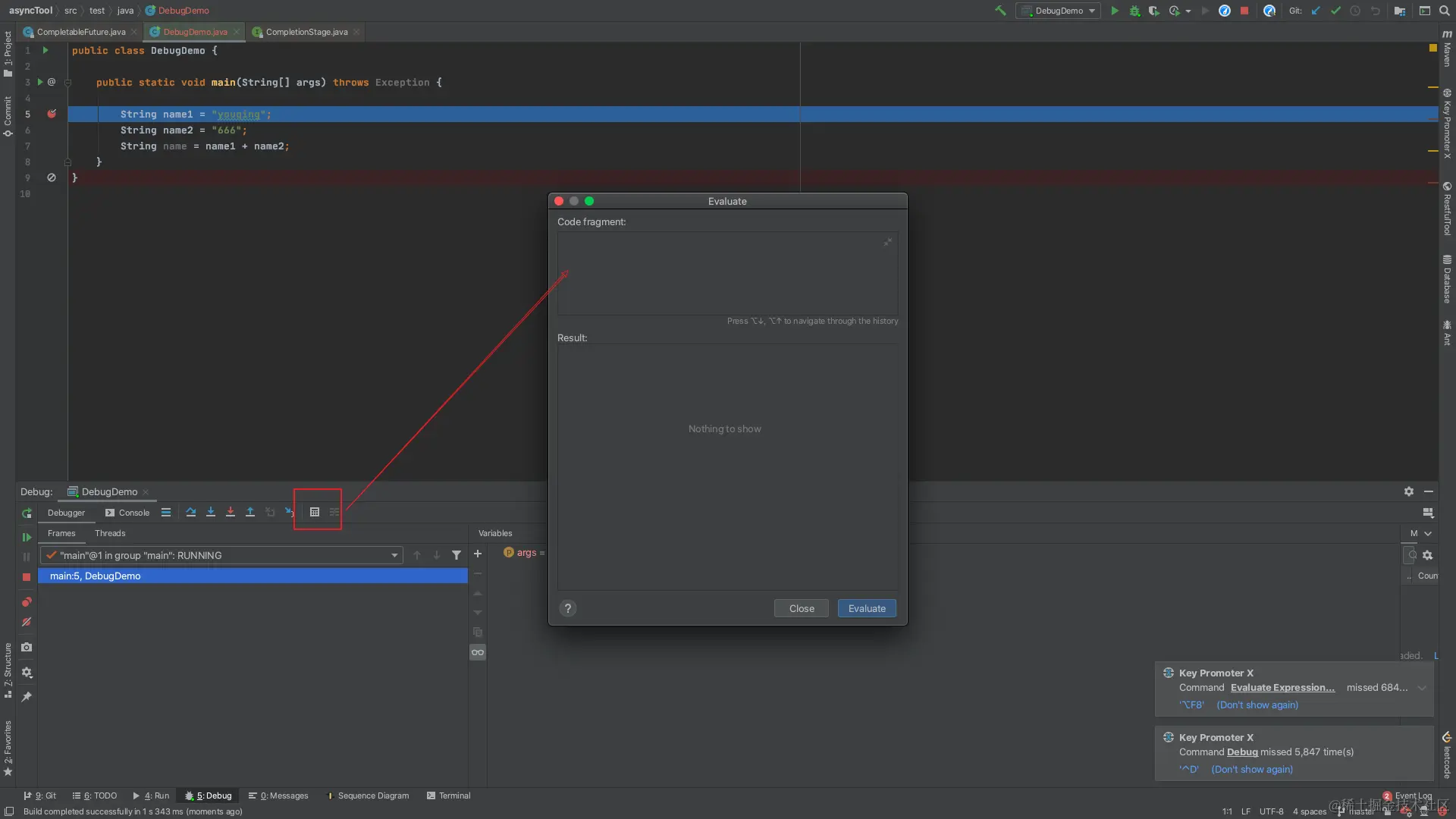Viewport: 1456px width, 819px height.
Task: Click the Step Into icon
Action: click(x=211, y=513)
